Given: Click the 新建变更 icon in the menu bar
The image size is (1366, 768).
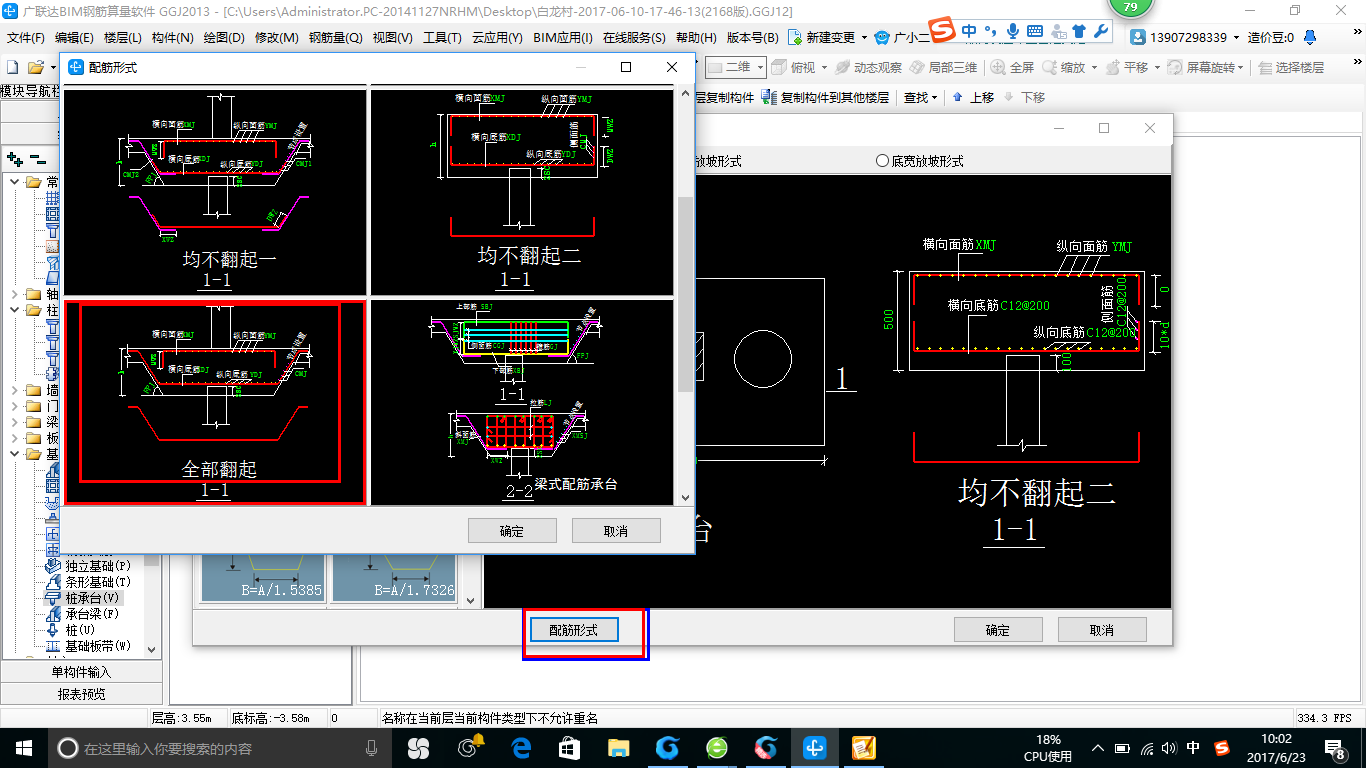Looking at the screenshot, I should [795, 38].
